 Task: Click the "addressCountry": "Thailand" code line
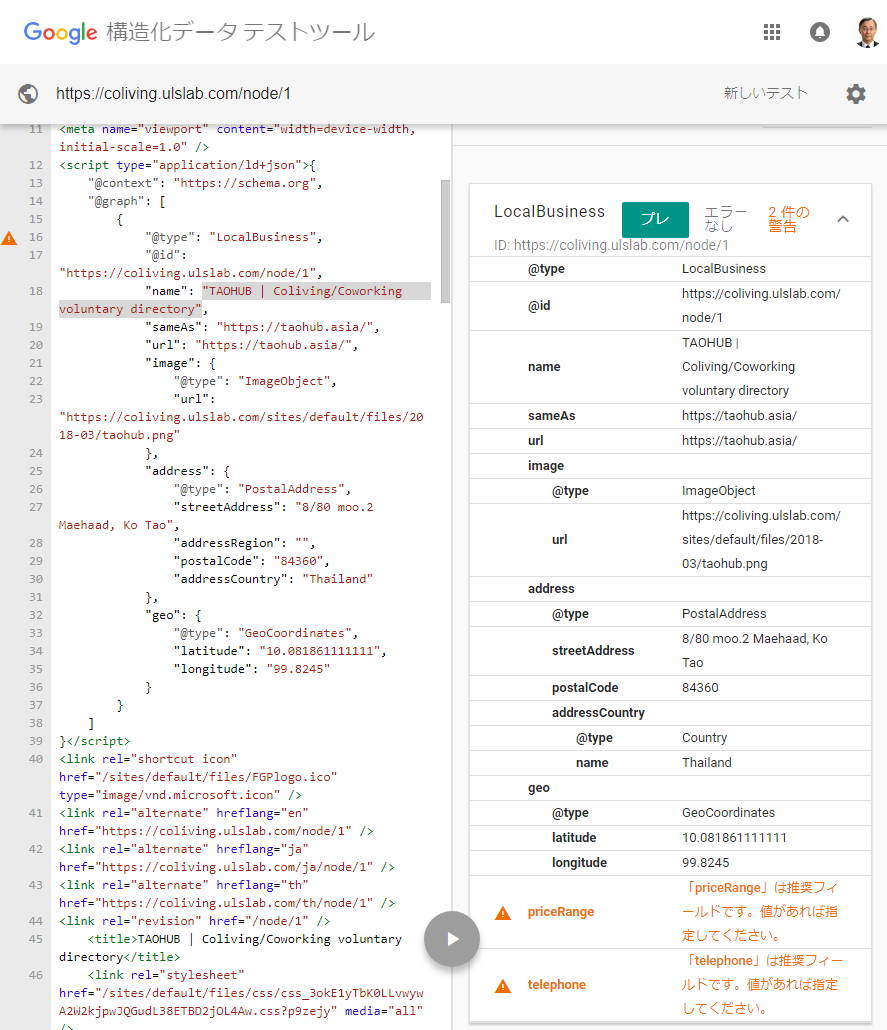click(x=273, y=579)
